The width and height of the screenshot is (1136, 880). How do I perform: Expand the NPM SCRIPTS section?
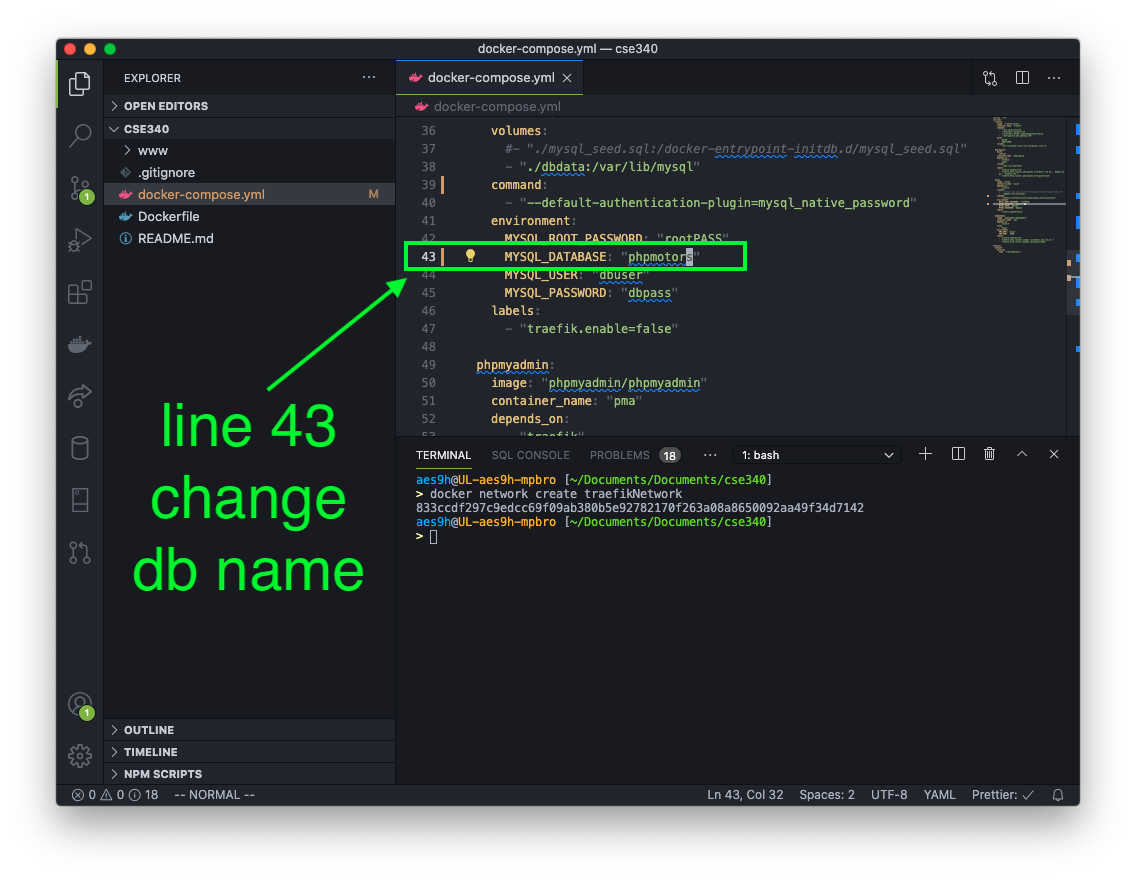250,774
